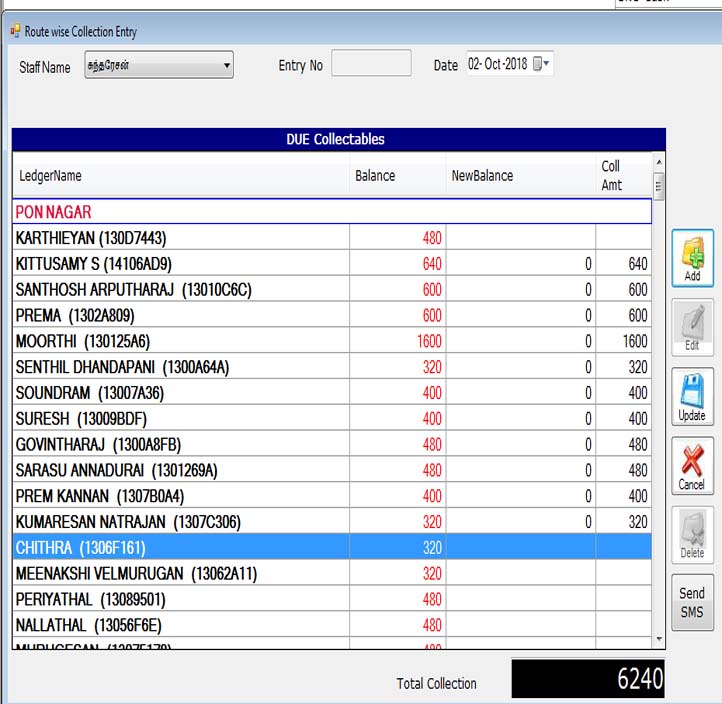Click SENTHIL DHANDAPANI's balance cell 320
The image size is (722, 704).
[x=398, y=367]
